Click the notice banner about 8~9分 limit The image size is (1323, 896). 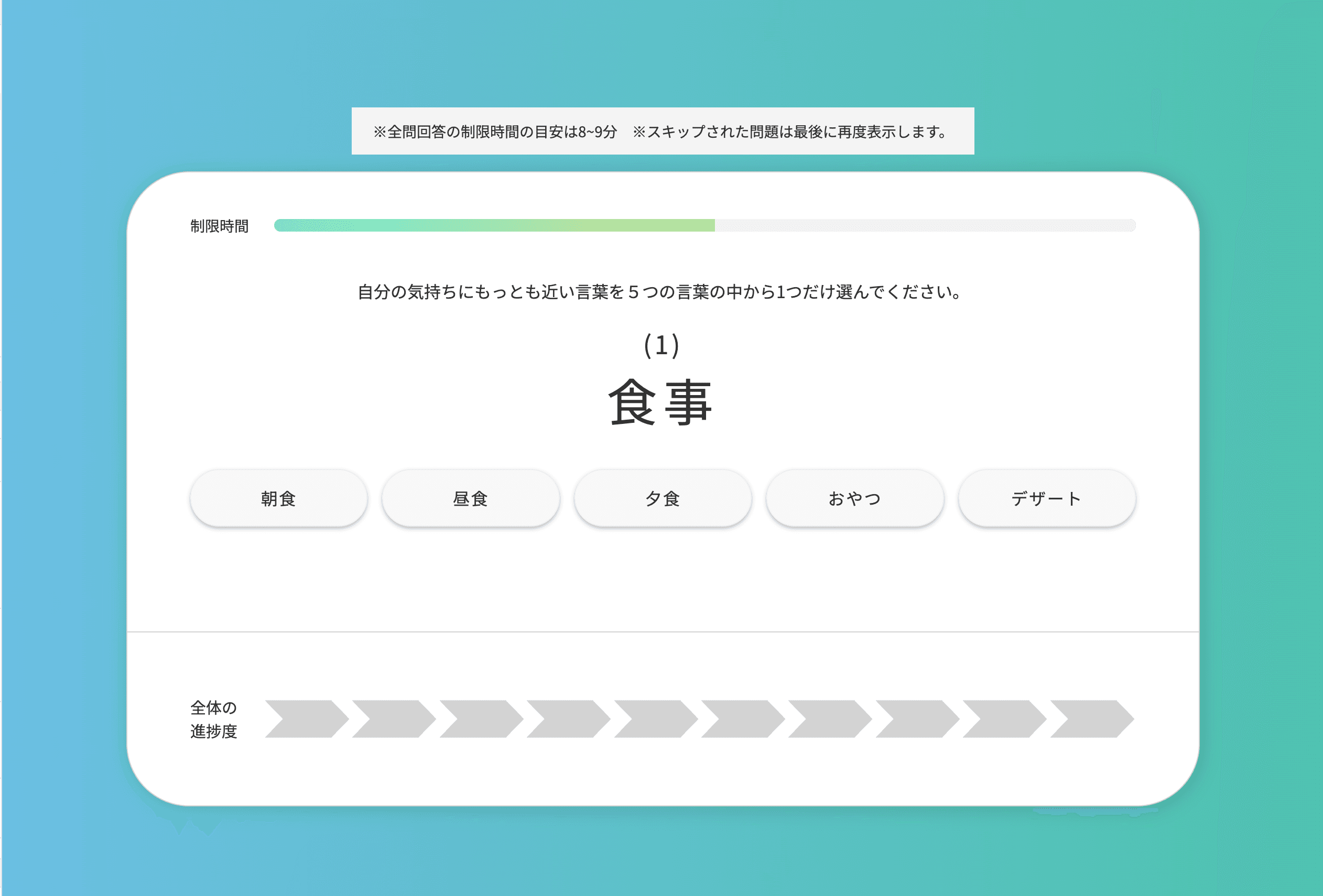tap(662, 132)
